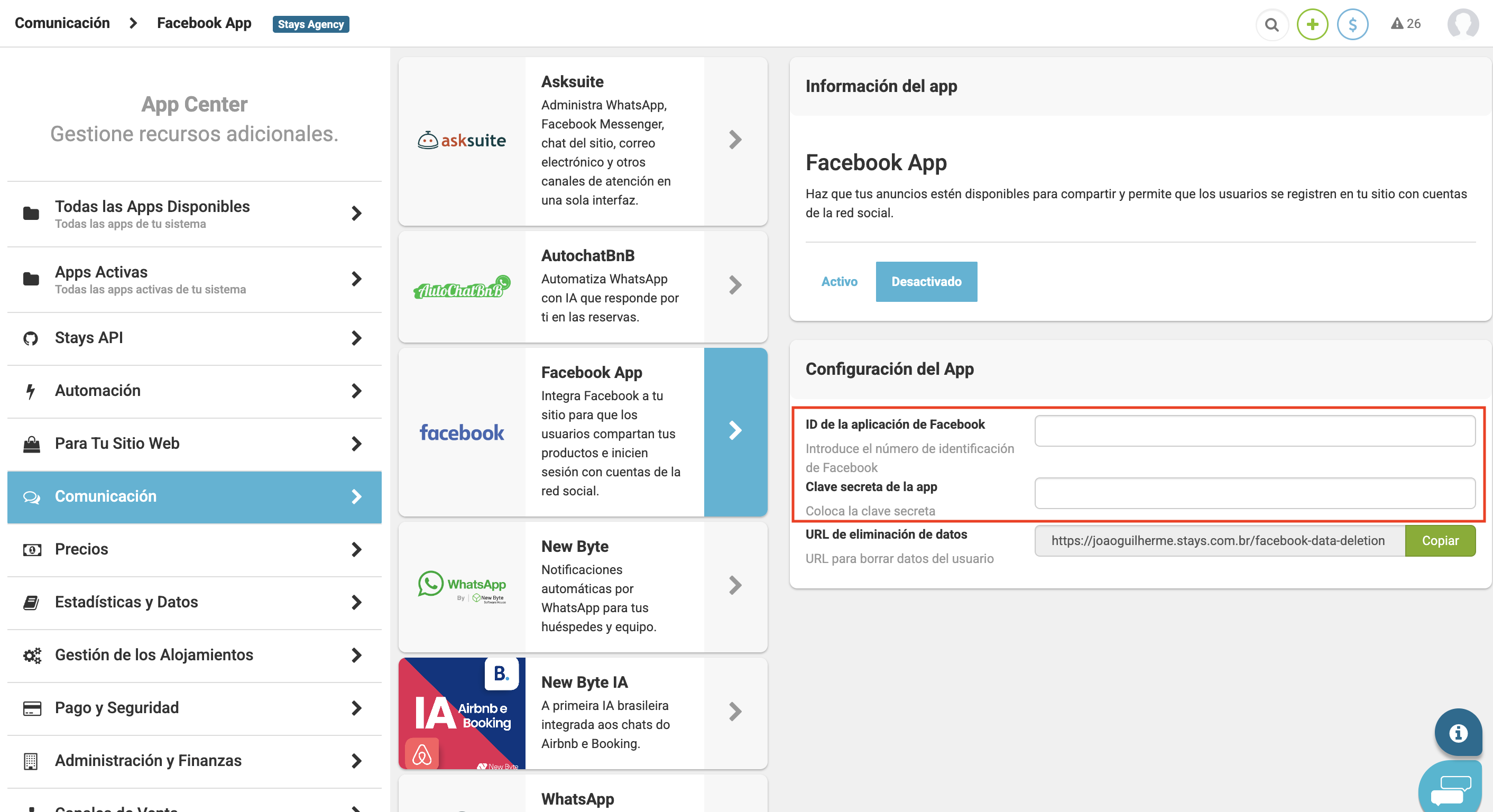The height and width of the screenshot is (812, 1493).
Task: Click the green plus add icon
Action: 1312,24
